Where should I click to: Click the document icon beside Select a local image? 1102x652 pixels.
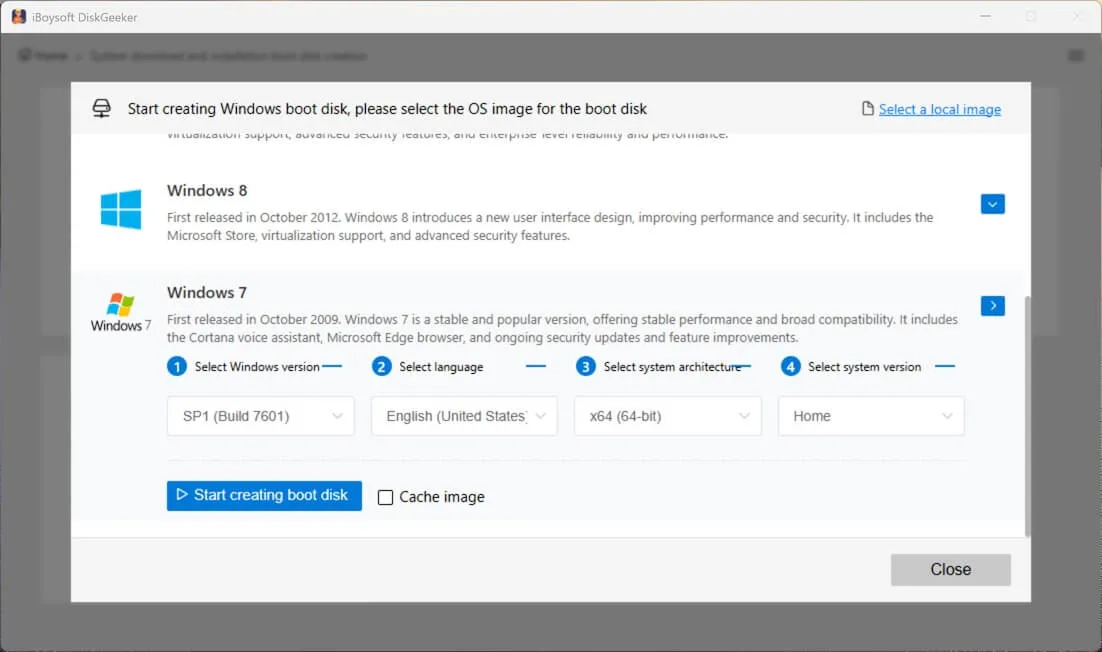[869, 109]
